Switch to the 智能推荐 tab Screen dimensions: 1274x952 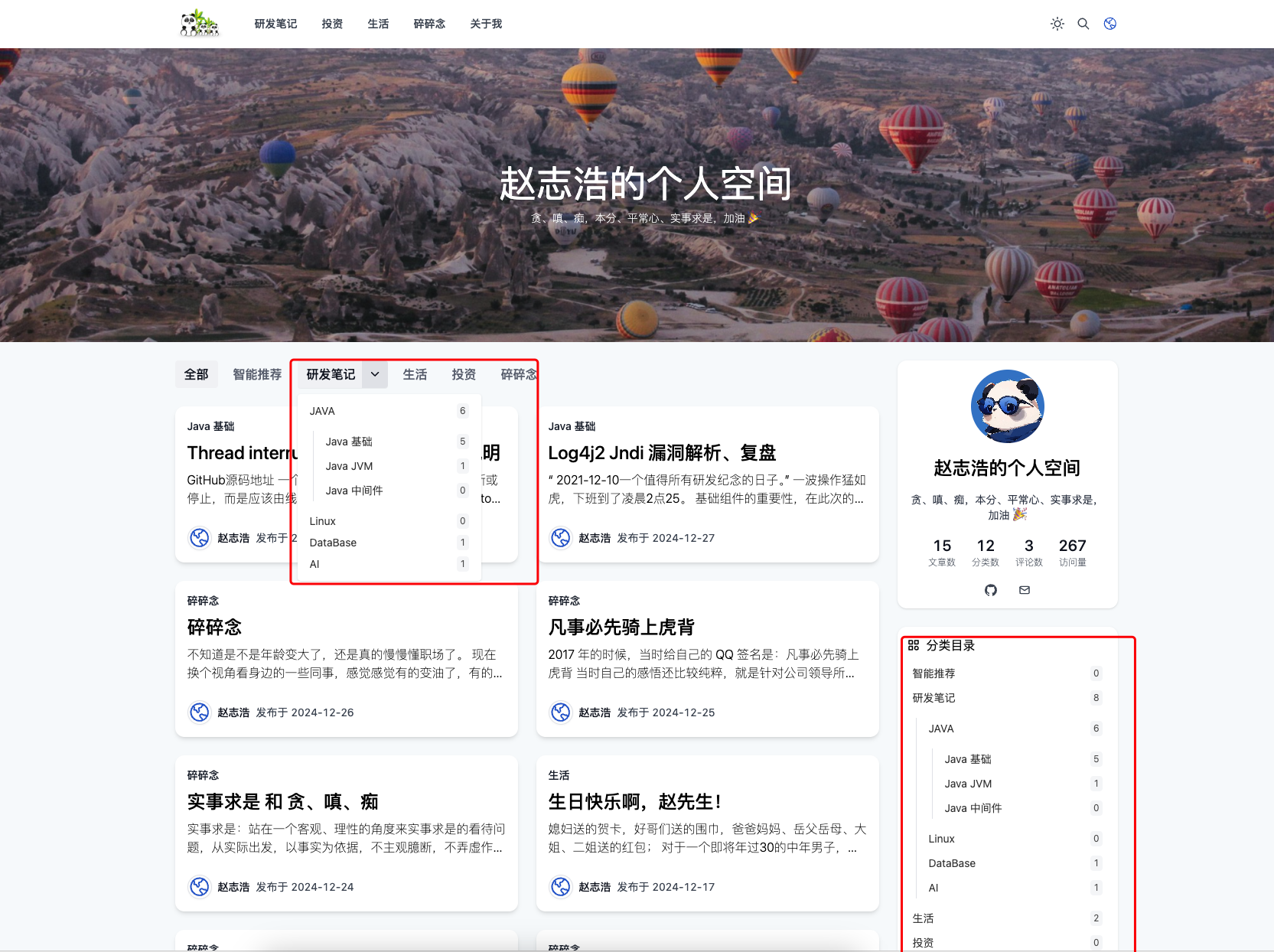pyautogui.click(x=257, y=374)
